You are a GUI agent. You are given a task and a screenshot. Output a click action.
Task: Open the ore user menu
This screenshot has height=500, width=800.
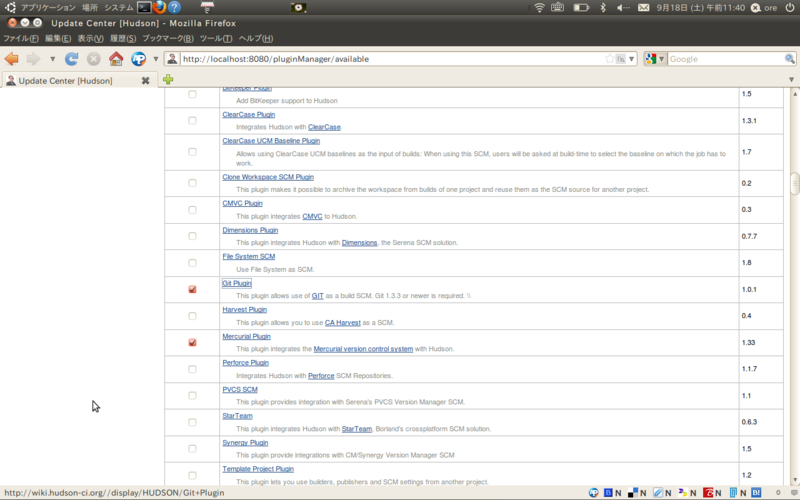764,8
